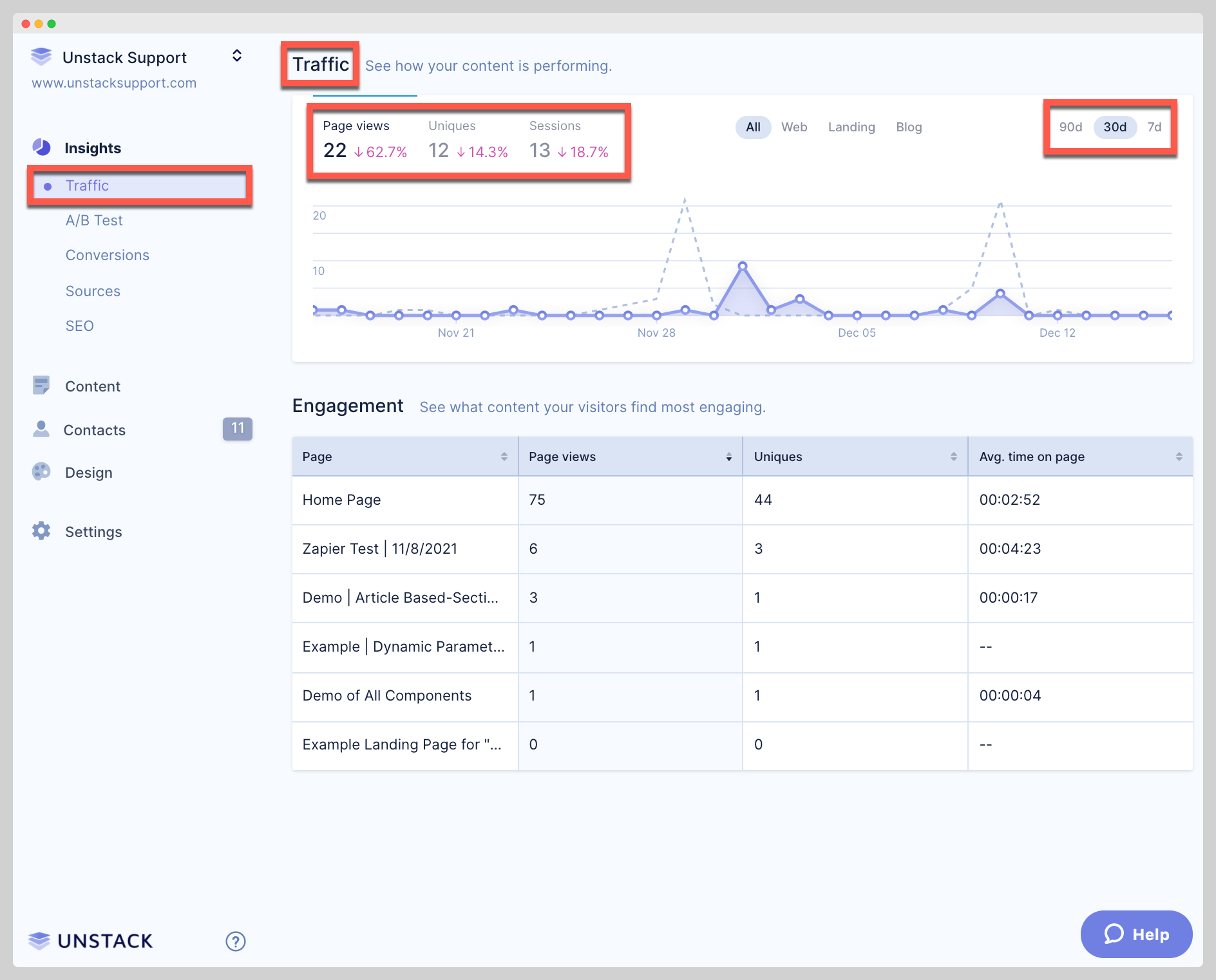
Task: Select the Blog content filter
Action: point(909,127)
